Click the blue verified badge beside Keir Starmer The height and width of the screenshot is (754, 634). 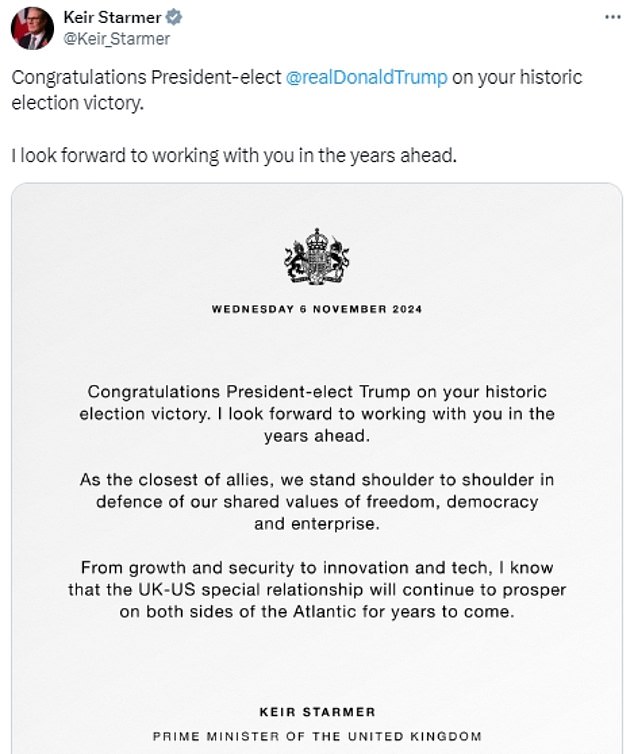tap(174, 17)
